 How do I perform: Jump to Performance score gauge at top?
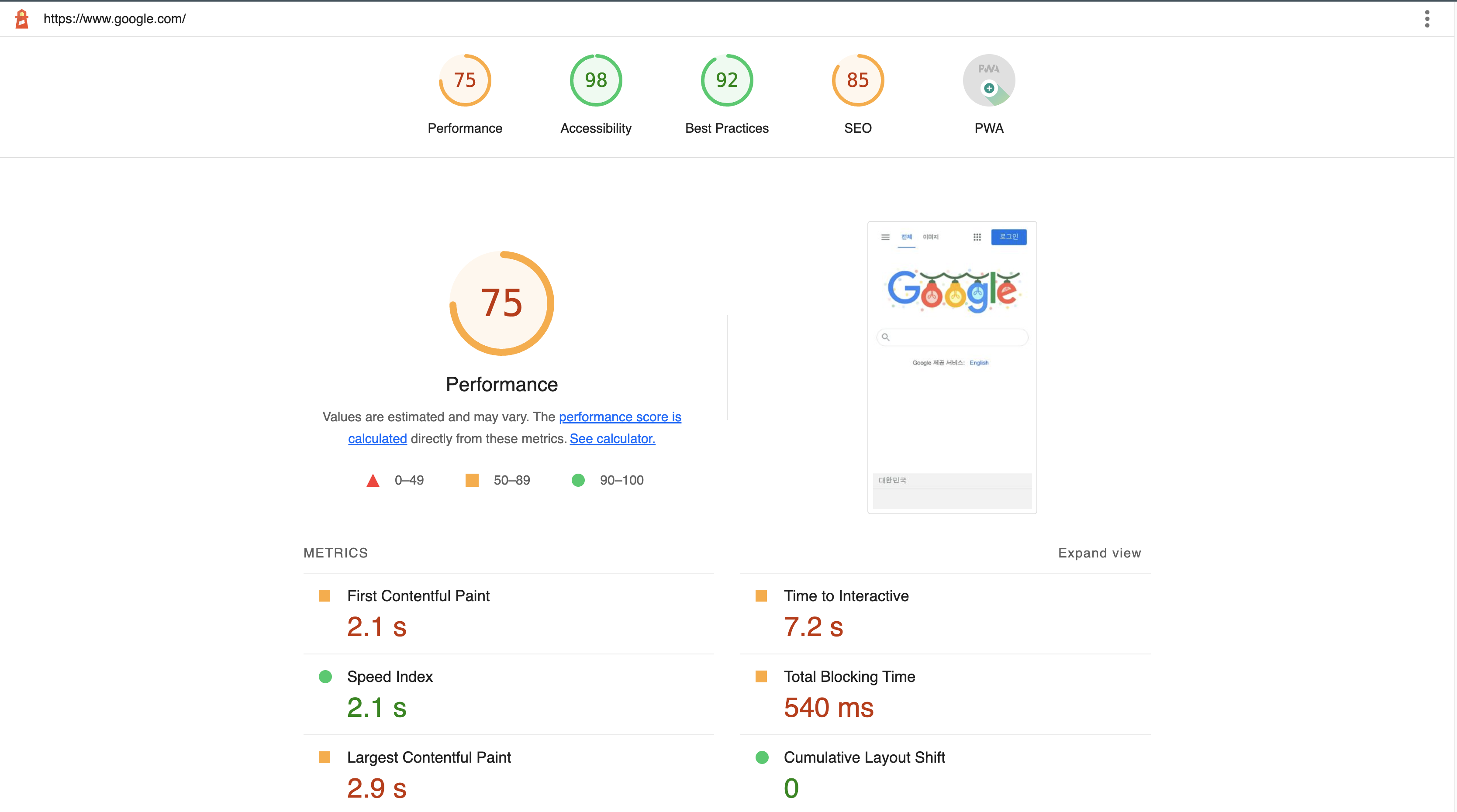tap(465, 80)
